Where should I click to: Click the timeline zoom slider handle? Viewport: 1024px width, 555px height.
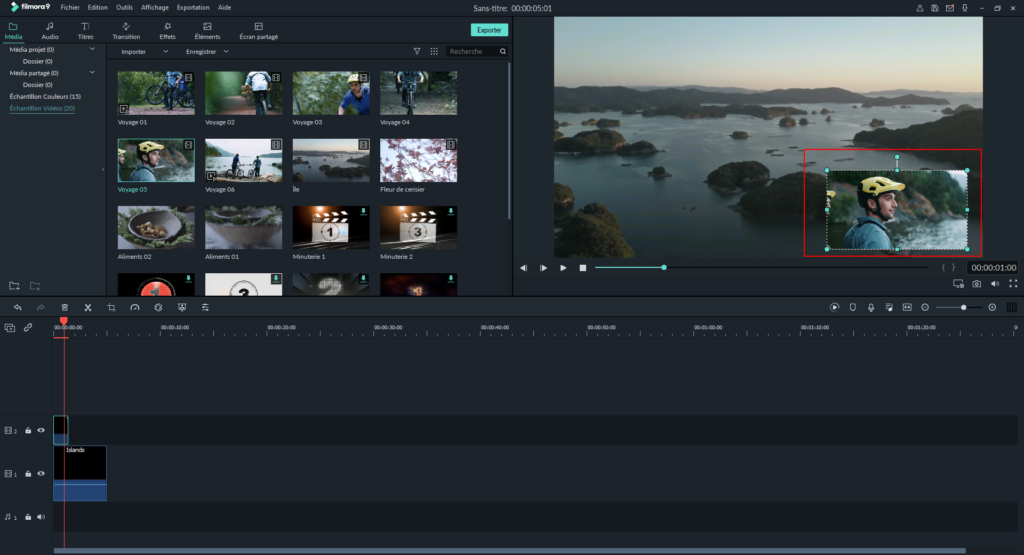coord(963,308)
